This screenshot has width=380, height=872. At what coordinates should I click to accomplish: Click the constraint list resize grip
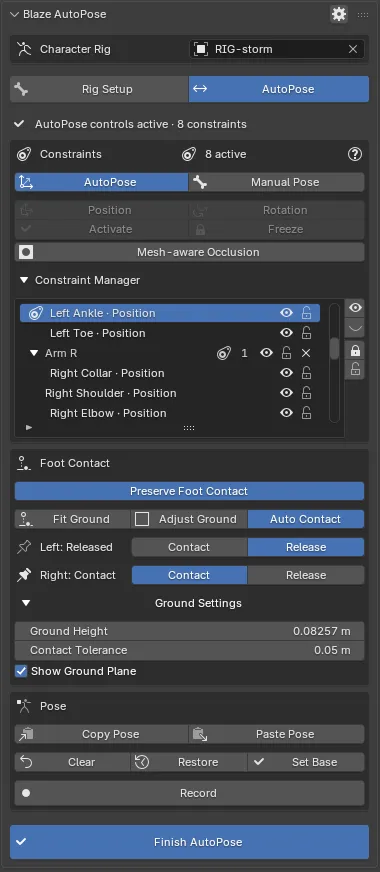point(189,428)
